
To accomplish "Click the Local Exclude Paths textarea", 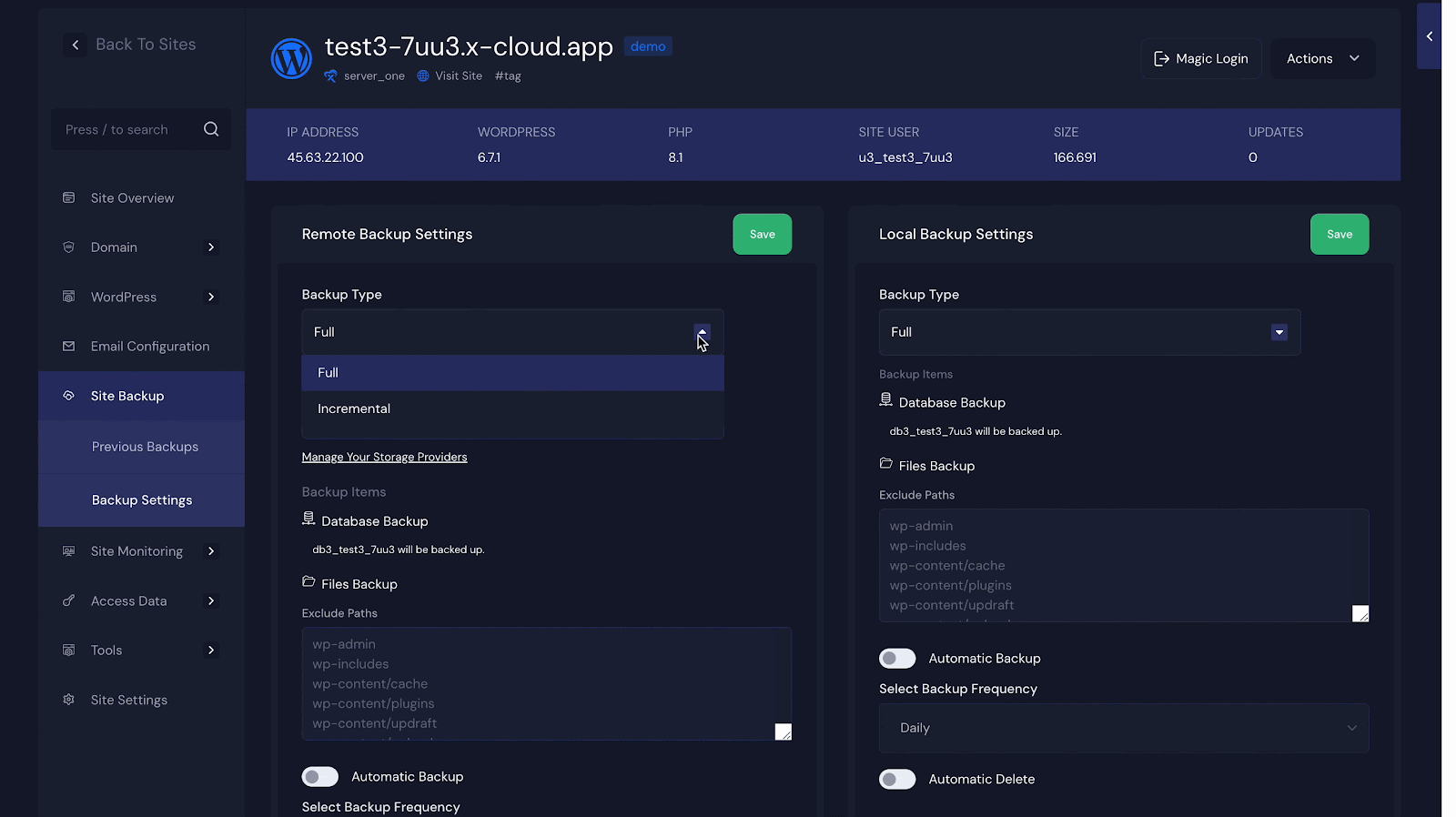I will (x=1124, y=565).
